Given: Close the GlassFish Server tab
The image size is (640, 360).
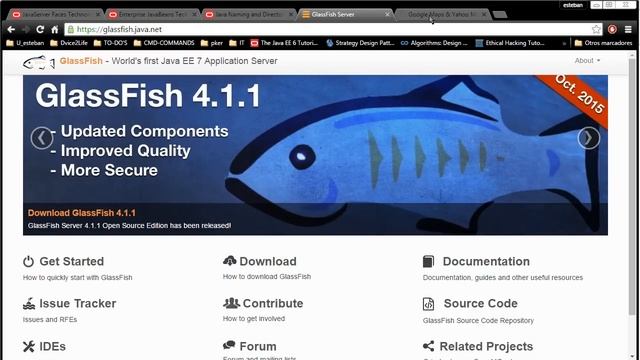Looking at the screenshot, I should pos(387,14).
